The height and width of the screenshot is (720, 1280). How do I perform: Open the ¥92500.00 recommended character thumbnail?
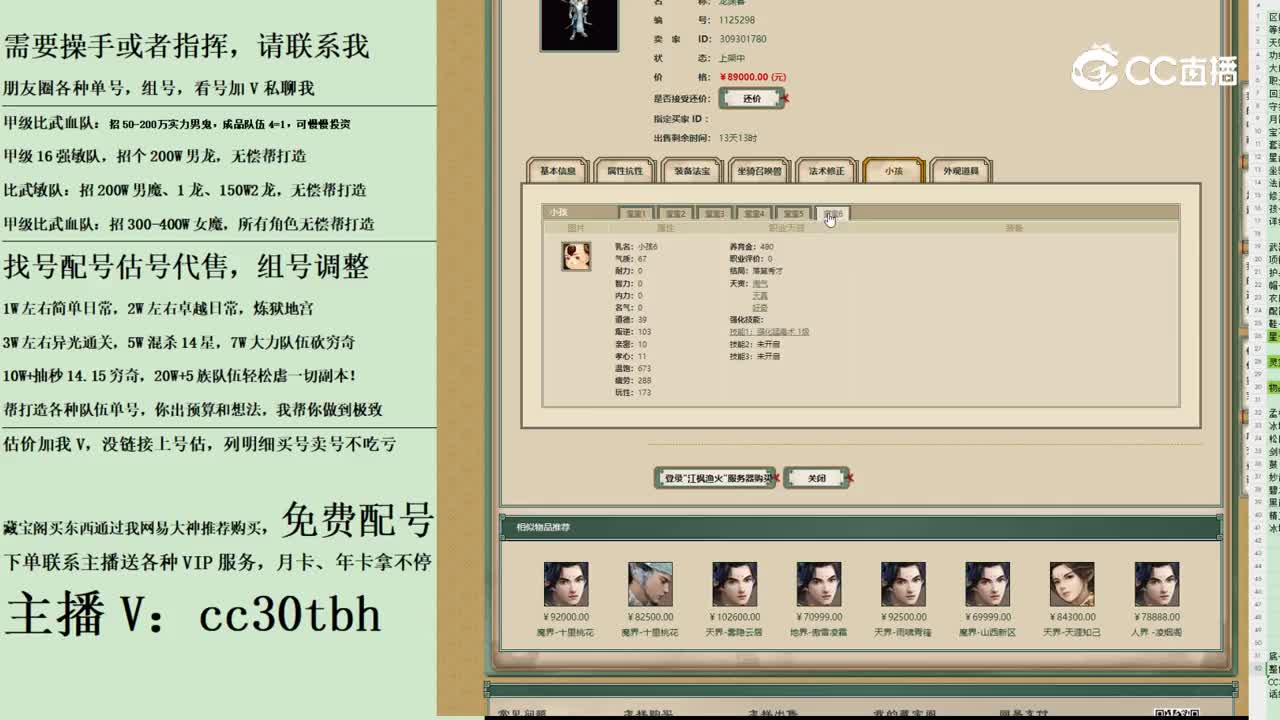[x=903, y=584]
